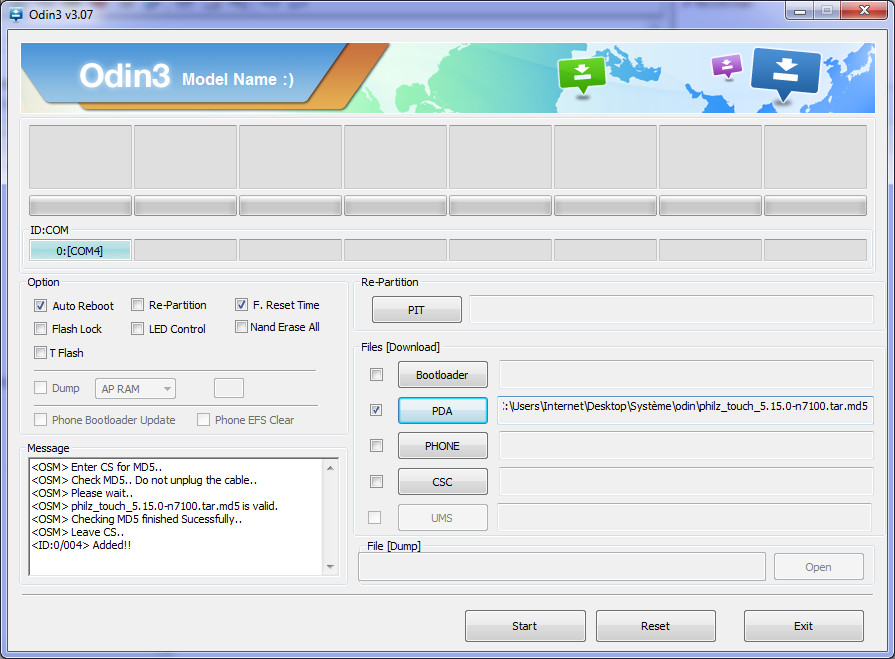895x659 pixels.
Task: Enable the Re-Partition checkbox
Action: [137, 305]
